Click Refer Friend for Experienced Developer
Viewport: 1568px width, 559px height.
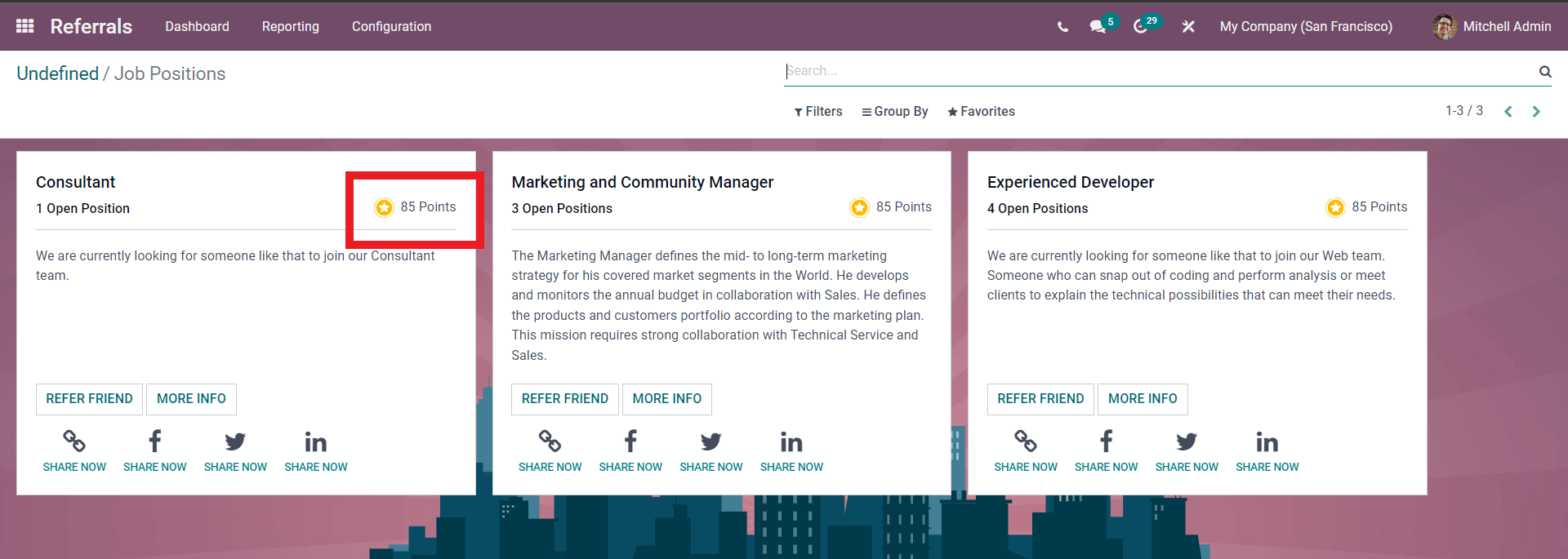pos(1040,399)
